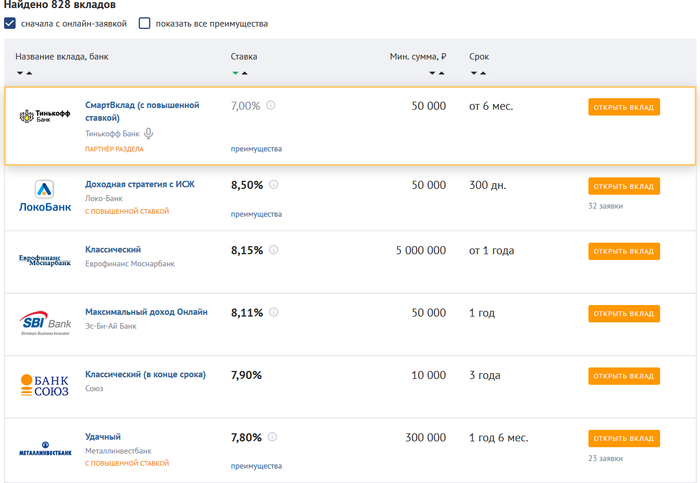The height and width of the screenshot is (483, 700).
Task: Sort Срок column ascending arrow
Action: [x=483, y=73]
